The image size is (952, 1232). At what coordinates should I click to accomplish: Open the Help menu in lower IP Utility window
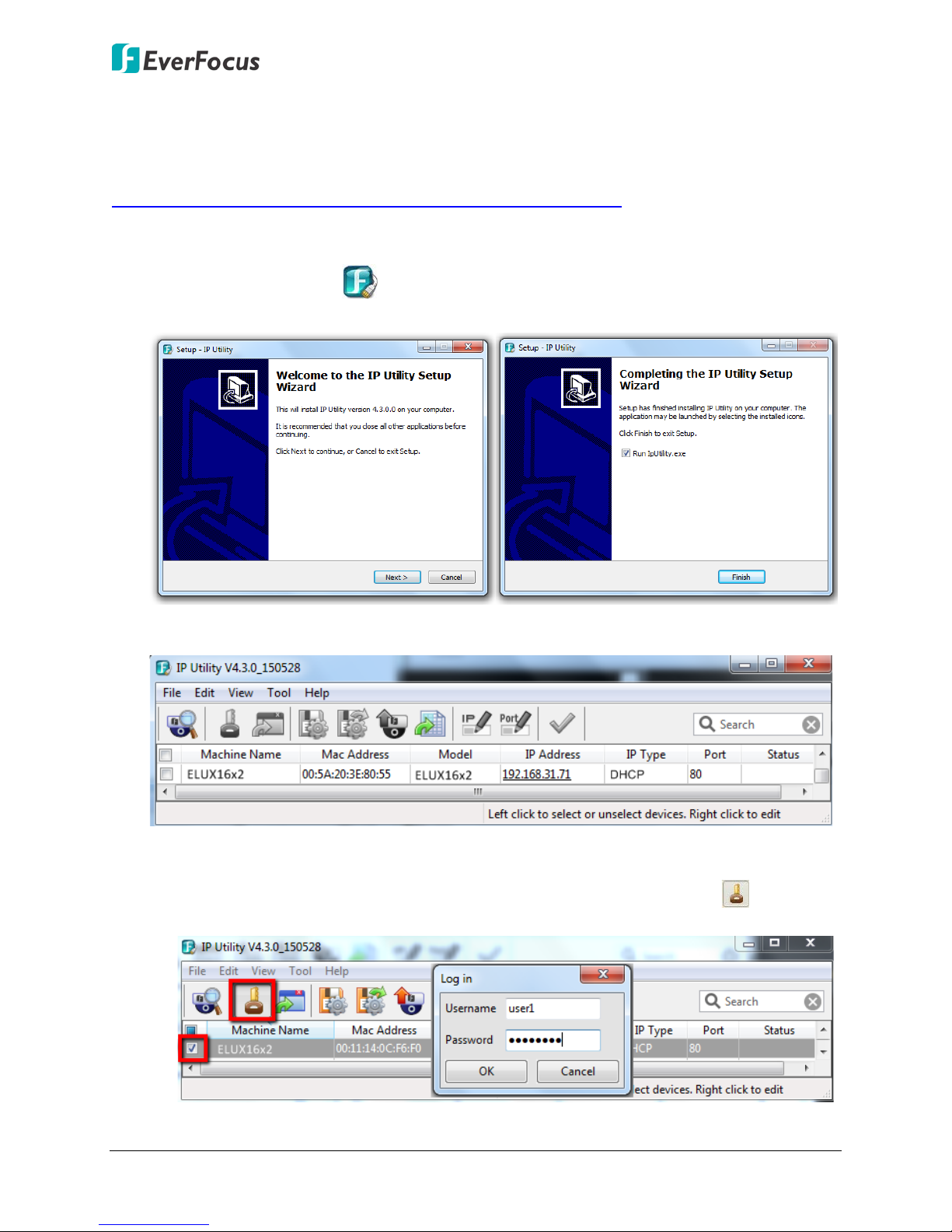coord(337,971)
